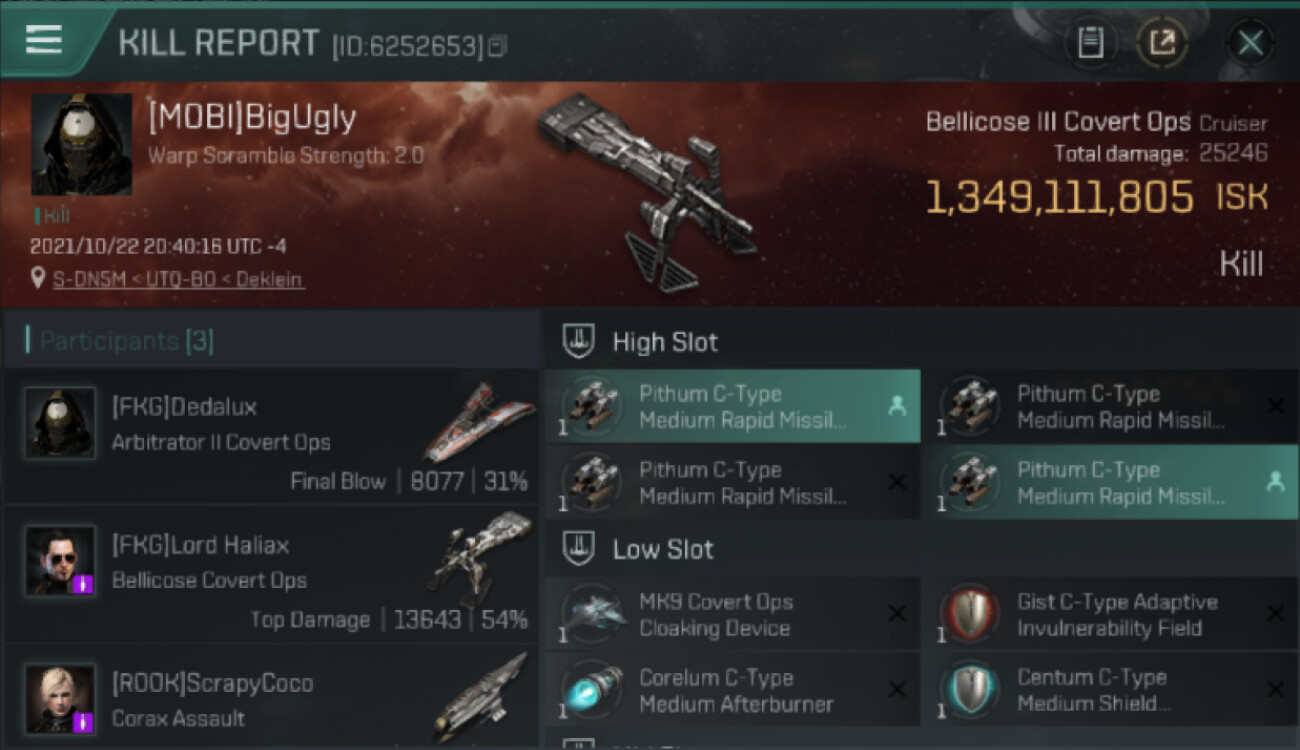The height and width of the screenshot is (750, 1300).
Task: Select the first highlighted Pithum C-Type launcher
Action: click(x=732, y=406)
